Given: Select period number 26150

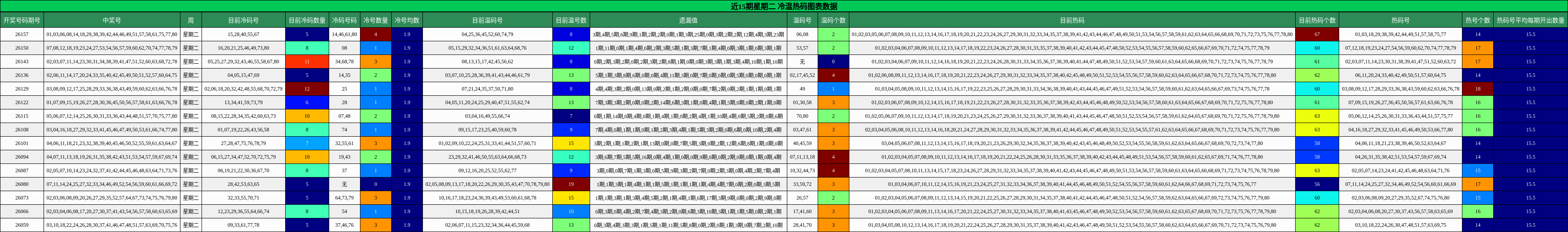Looking at the screenshot, I should point(22,48).
